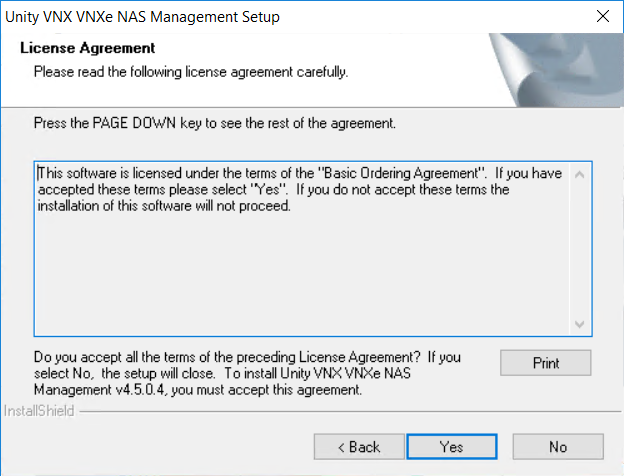Image resolution: width=624 pixels, height=476 pixels.
Task: Click the bold License Agreement heading
Action: (87, 48)
